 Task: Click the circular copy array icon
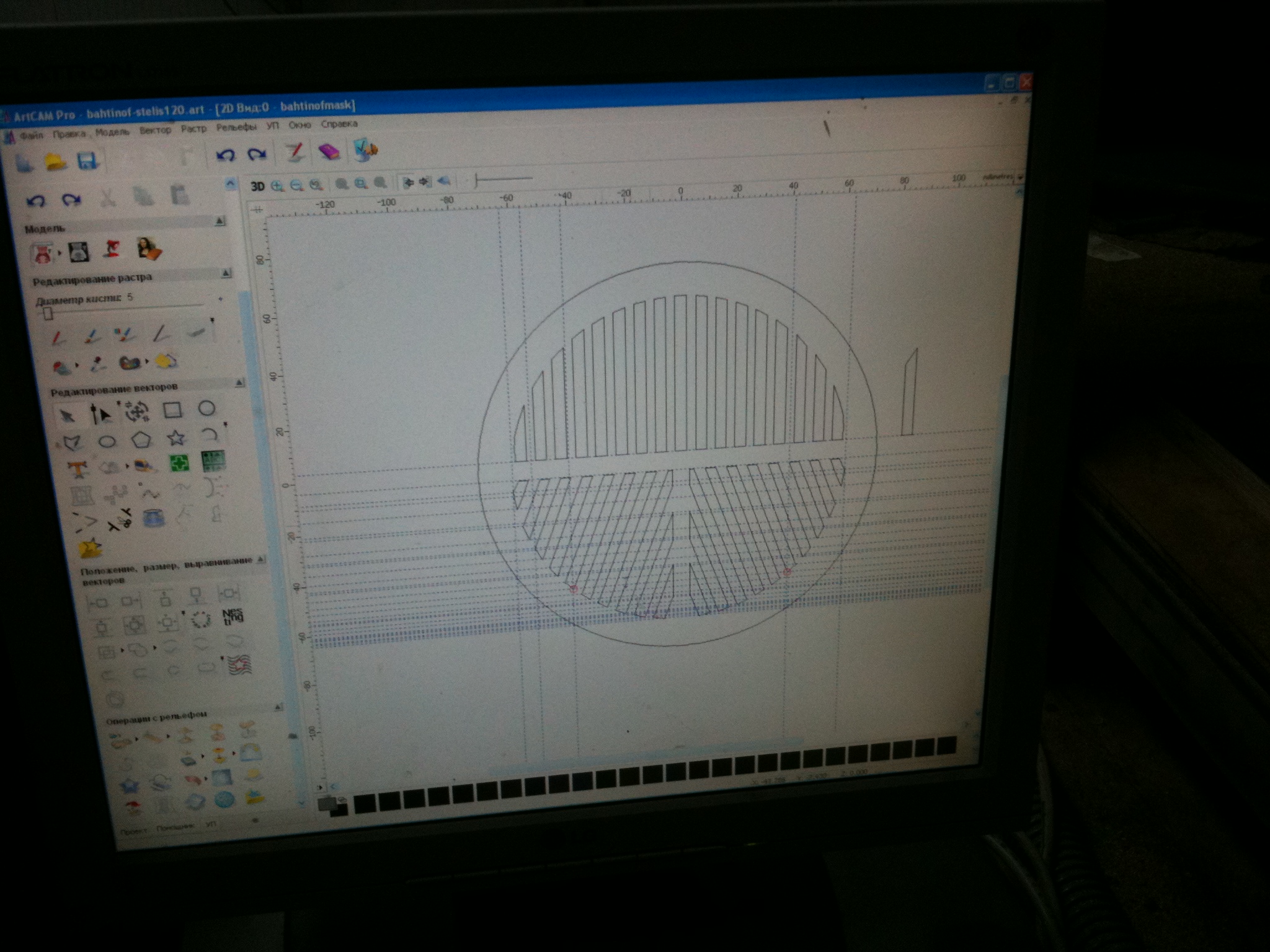coord(200,619)
